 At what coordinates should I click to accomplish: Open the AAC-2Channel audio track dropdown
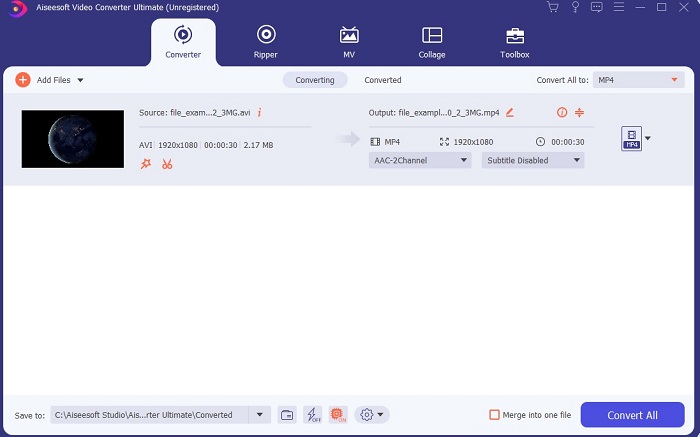click(x=420, y=160)
